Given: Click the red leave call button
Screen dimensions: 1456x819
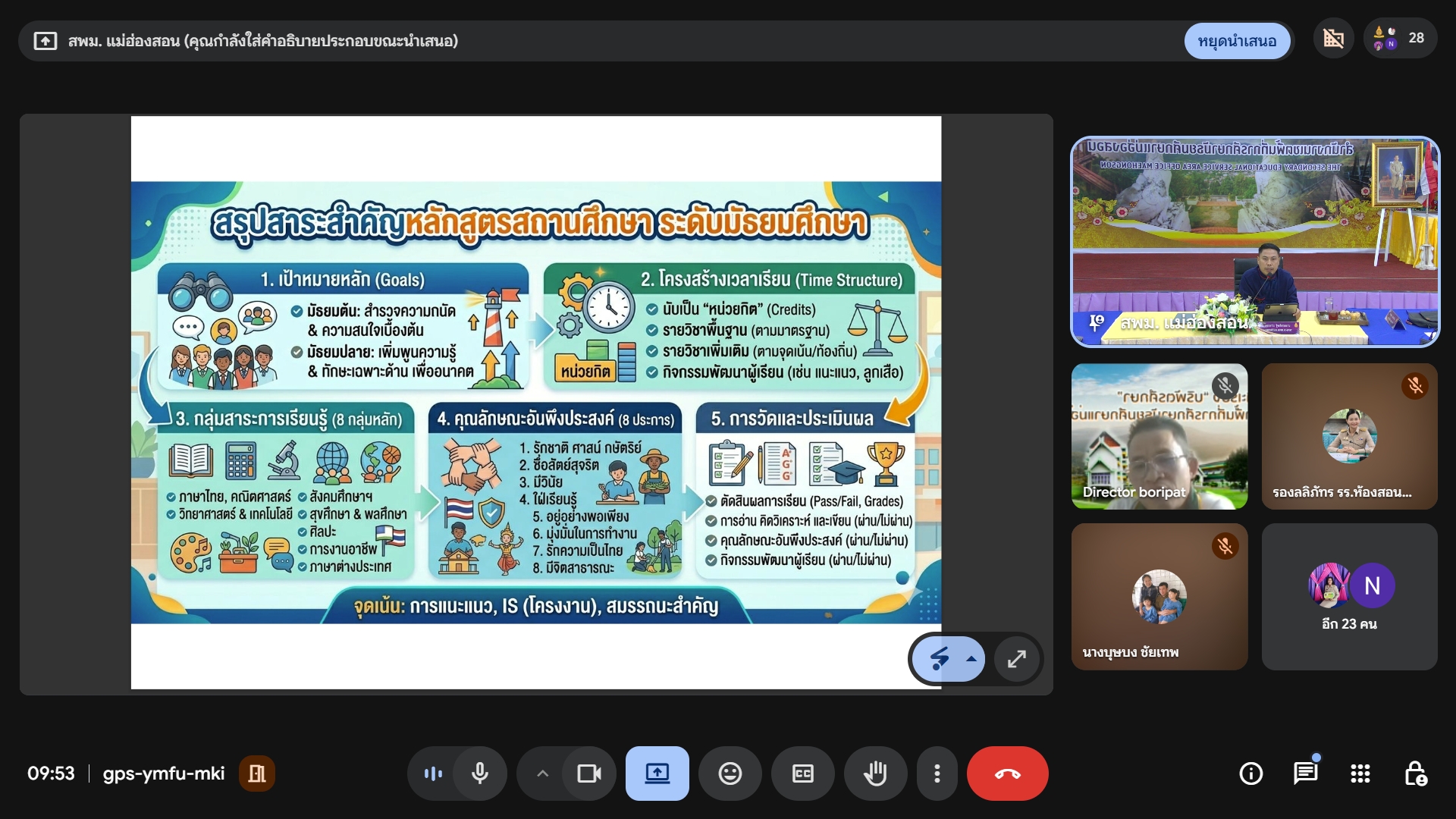Looking at the screenshot, I should click(x=1007, y=773).
